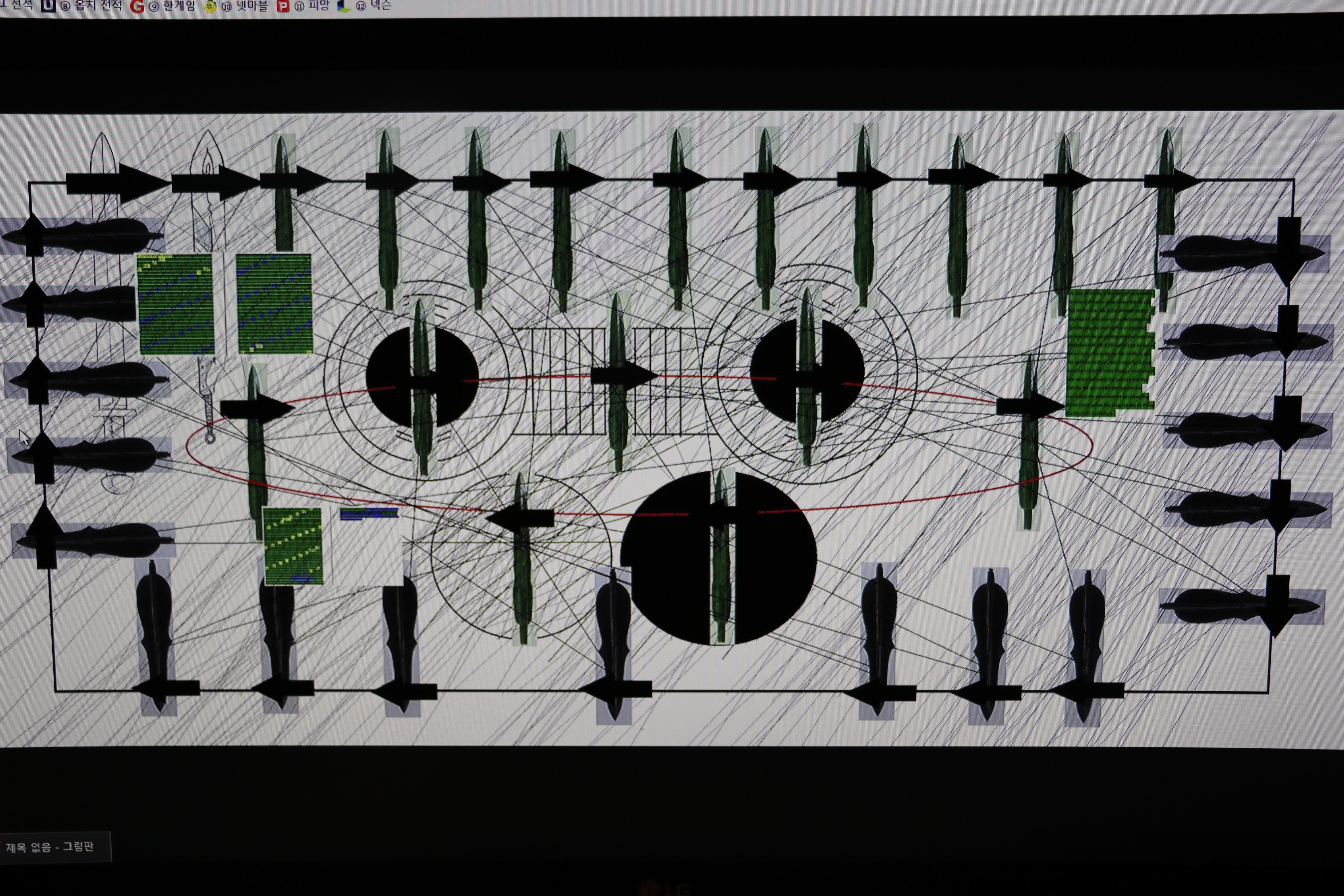Click the small green rectangle with yellow dots
Image resolution: width=1344 pixels, height=896 pixels.
click(293, 546)
